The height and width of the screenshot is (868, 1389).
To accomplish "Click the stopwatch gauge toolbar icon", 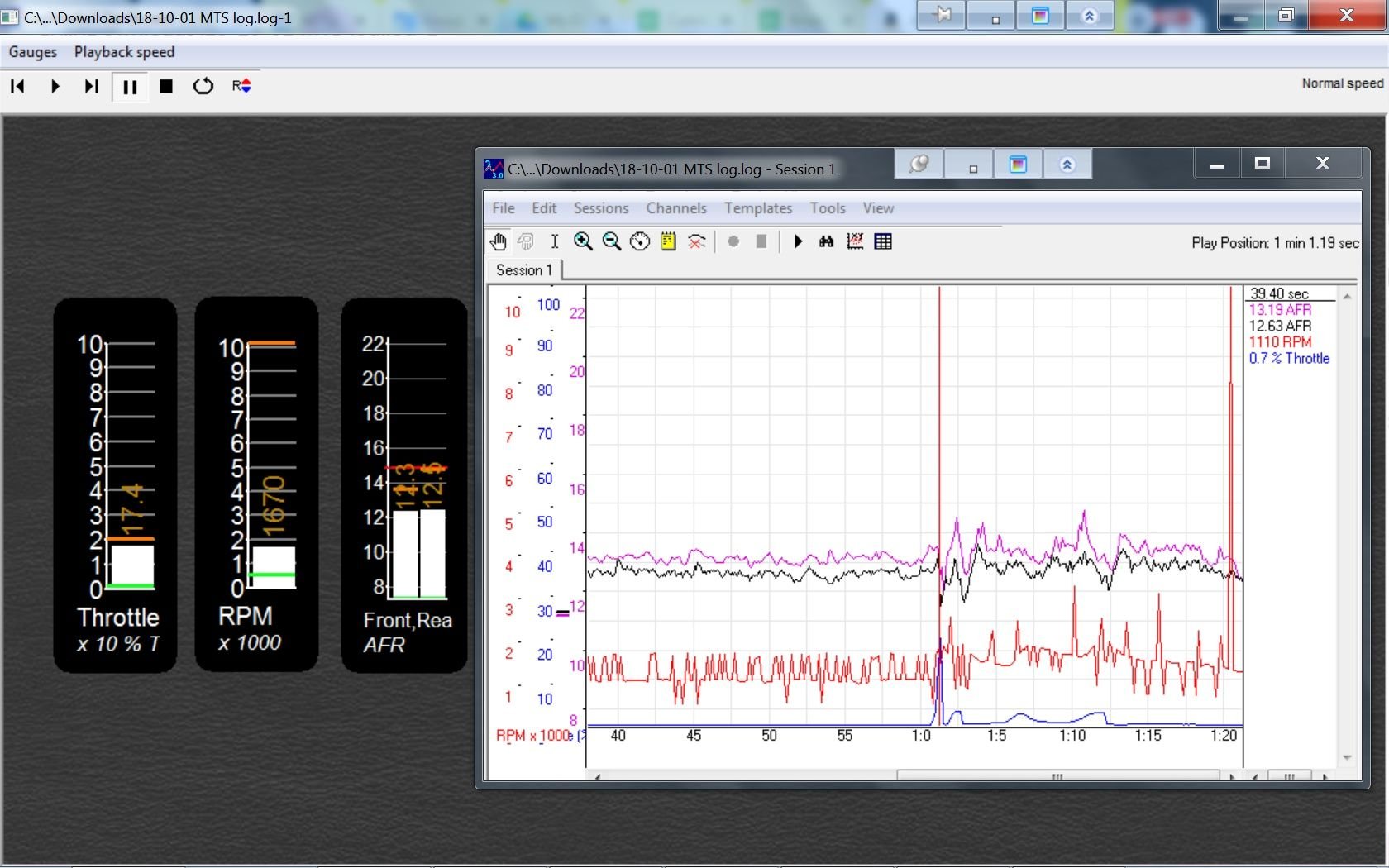I will (x=640, y=241).
